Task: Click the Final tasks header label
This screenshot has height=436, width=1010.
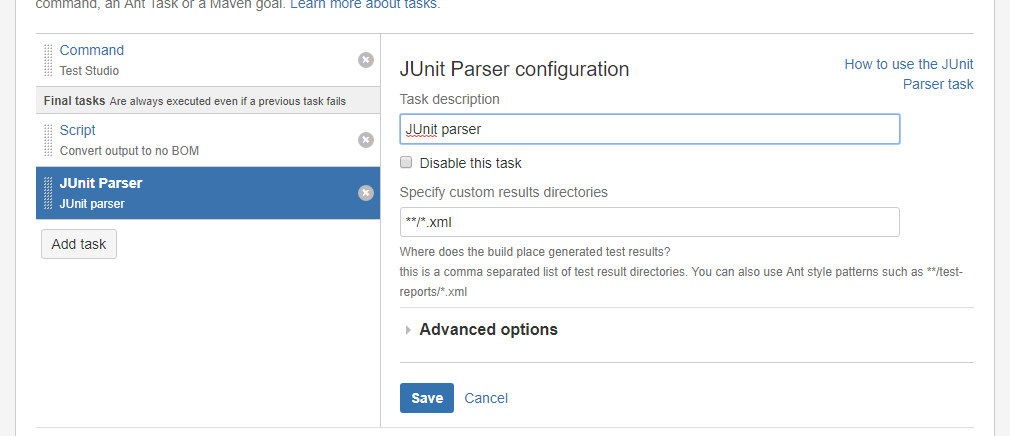Action: 74,101
